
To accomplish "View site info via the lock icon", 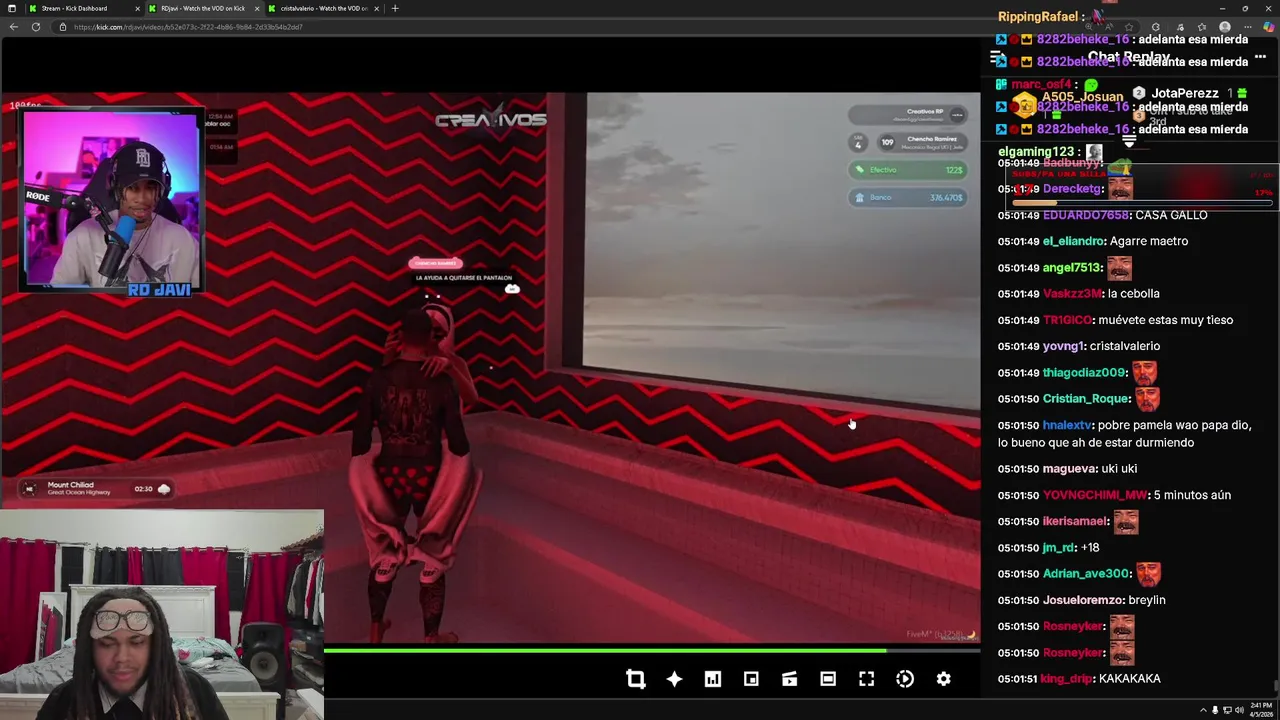I will point(62,27).
